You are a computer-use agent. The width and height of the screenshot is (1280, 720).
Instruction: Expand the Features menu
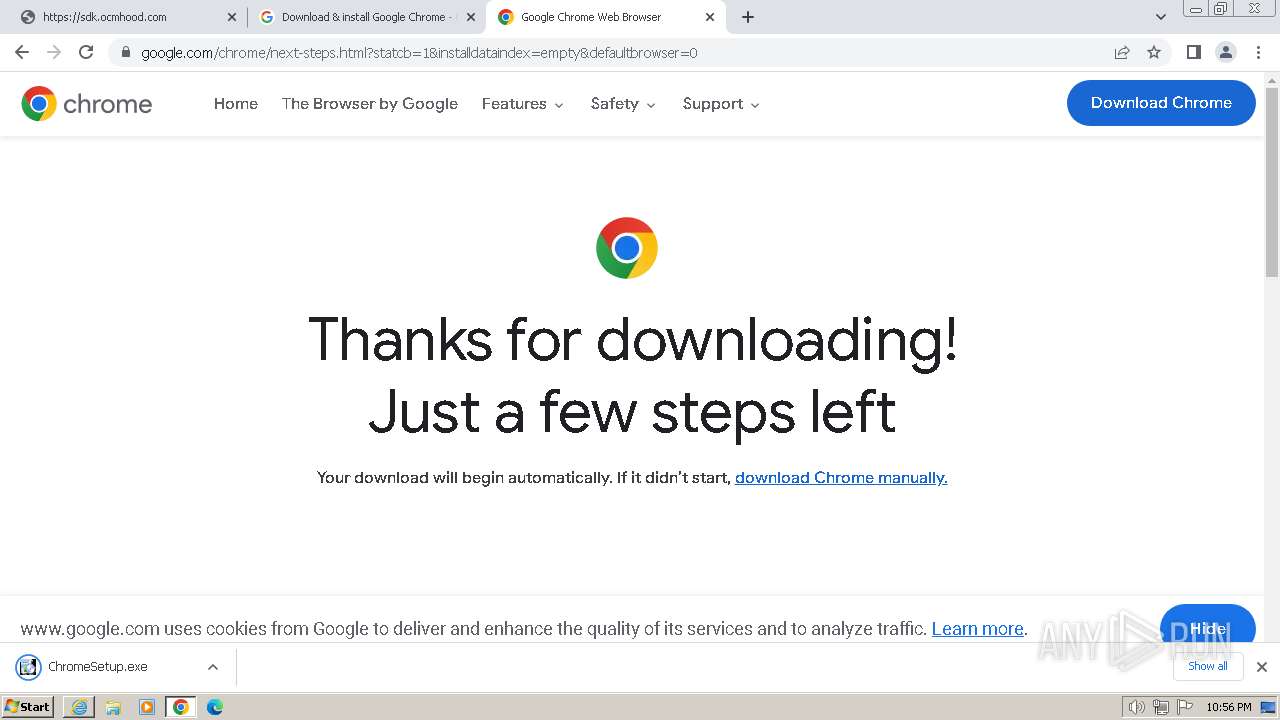pos(523,103)
